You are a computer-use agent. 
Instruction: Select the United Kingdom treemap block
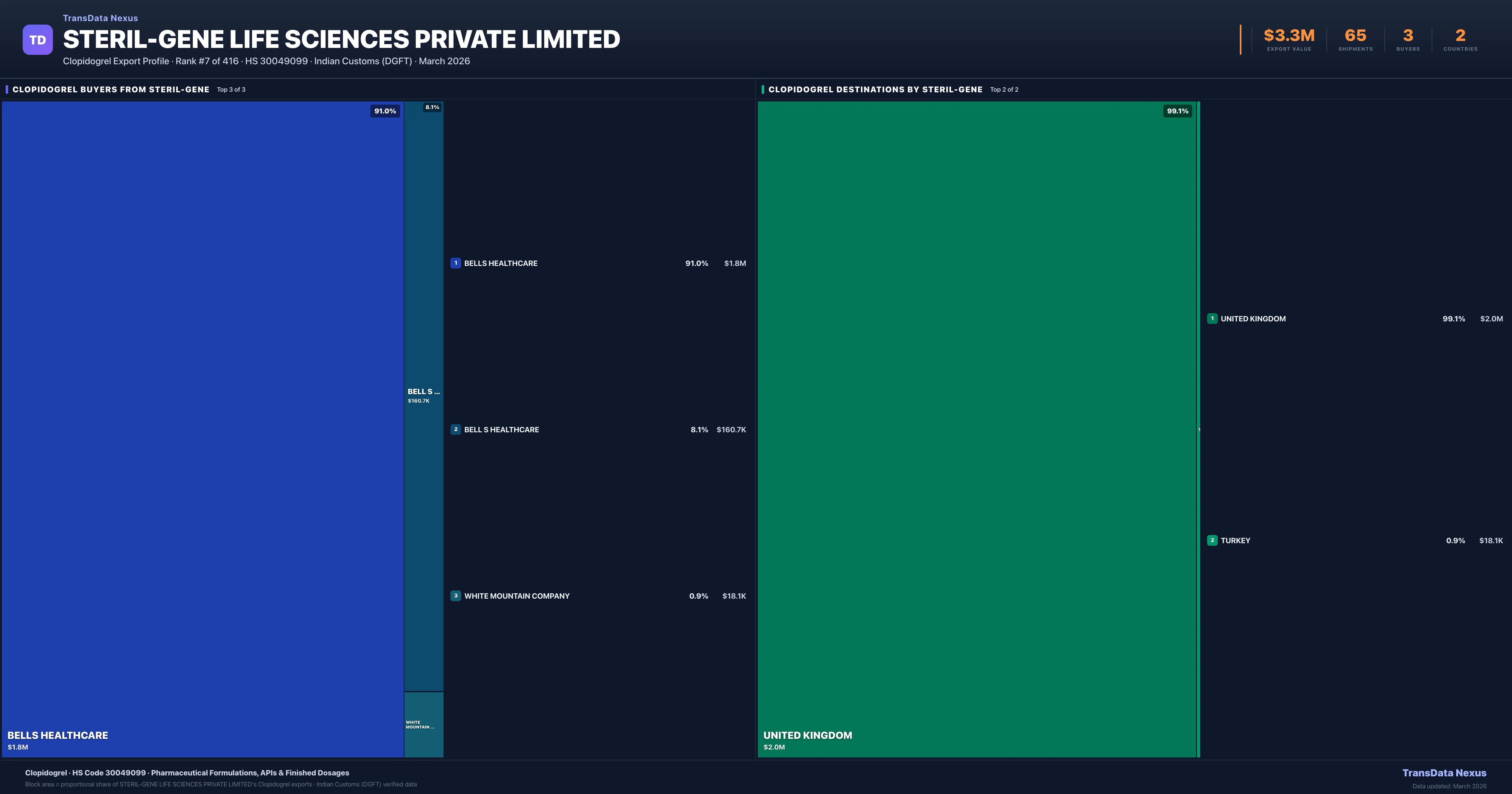point(977,429)
